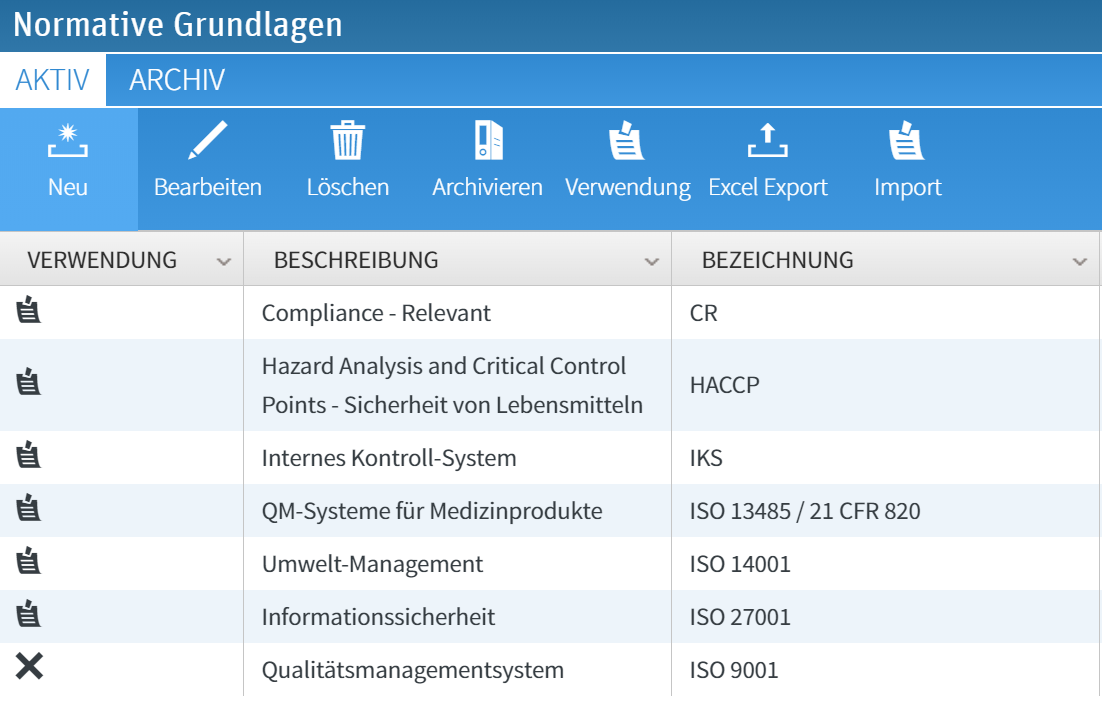
Task: Select the Bearbeiten pencil icon
Action: (x=207, y=140)
